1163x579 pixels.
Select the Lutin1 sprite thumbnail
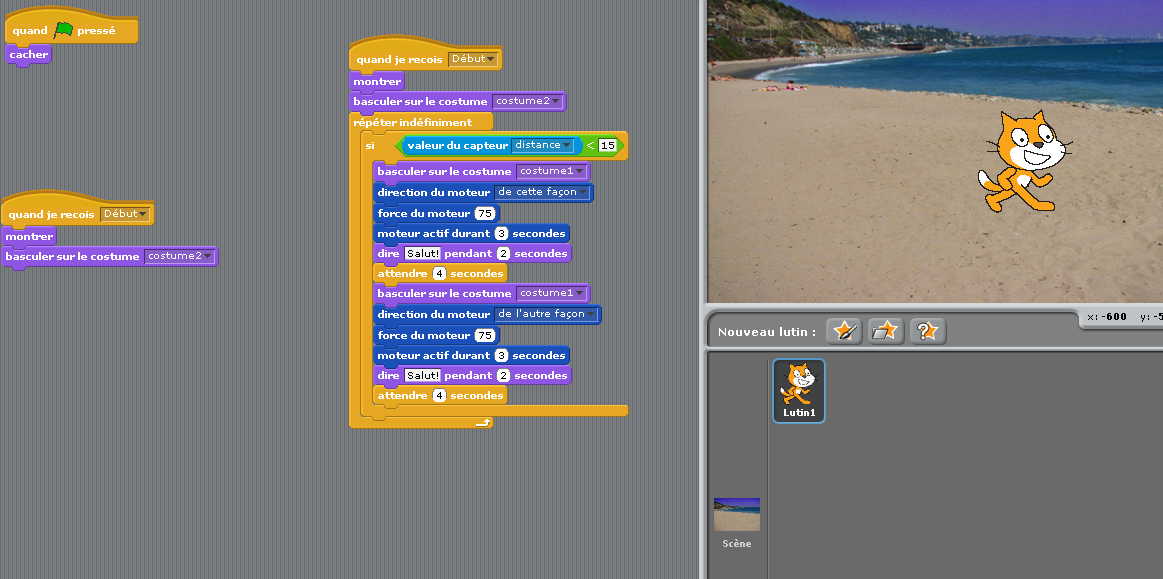[x=799, y=391]
